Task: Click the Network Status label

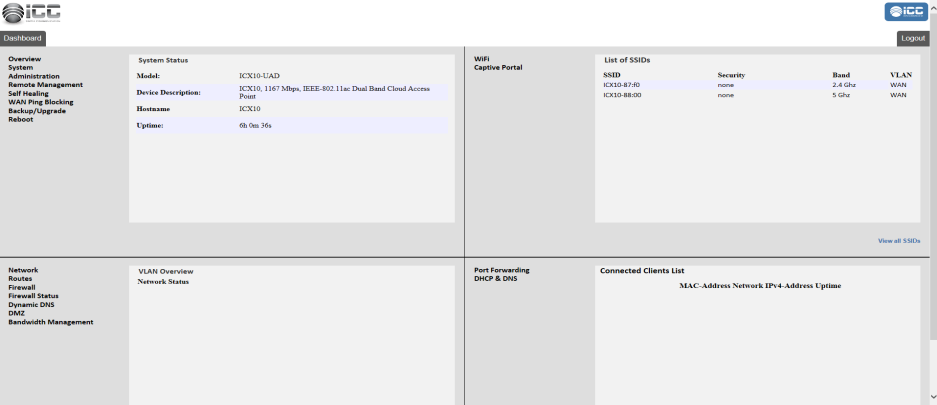Action: (163, 281)
